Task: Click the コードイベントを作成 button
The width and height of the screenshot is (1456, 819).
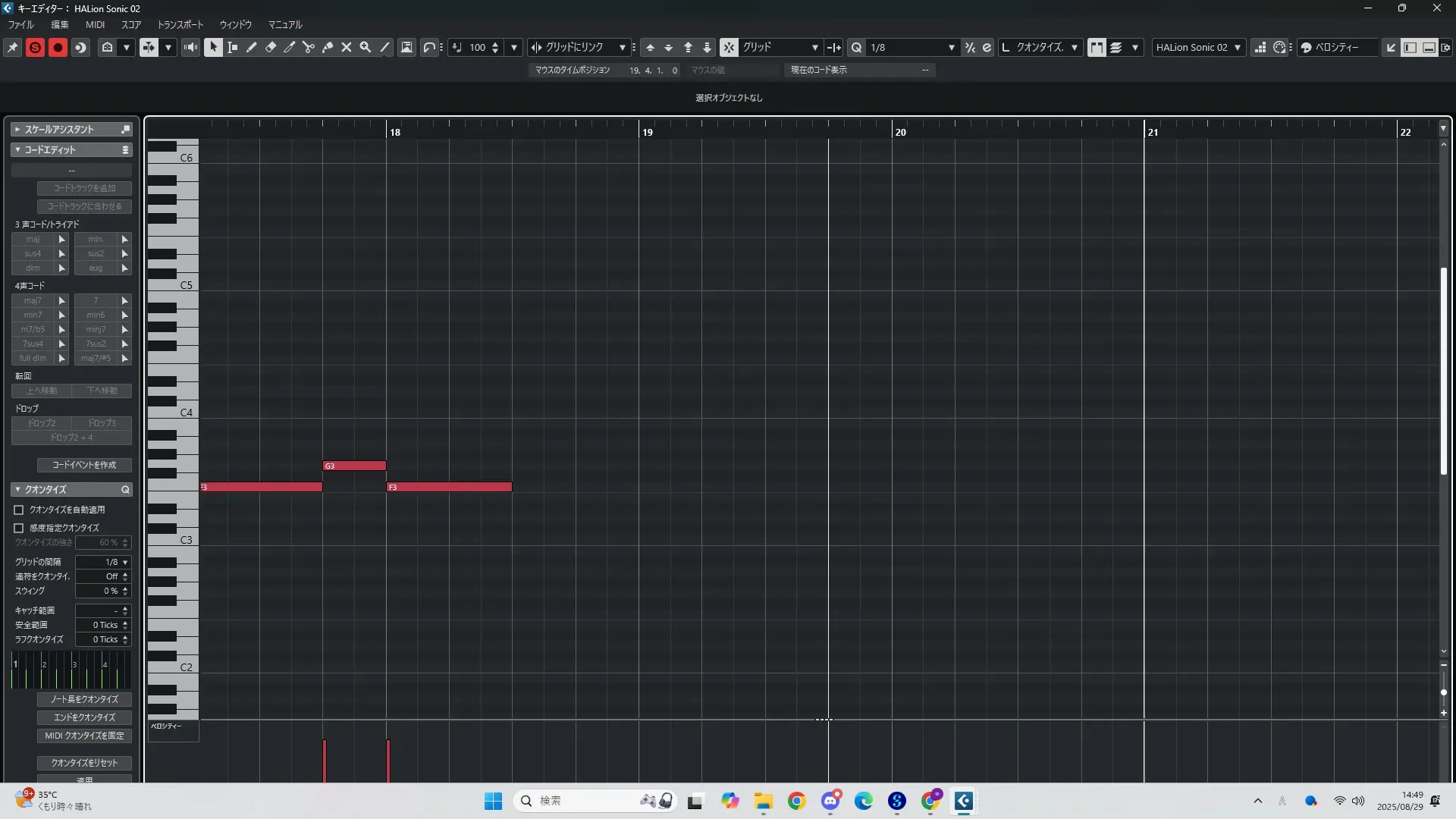Action: pyautogui.click(x=84, y=465)
